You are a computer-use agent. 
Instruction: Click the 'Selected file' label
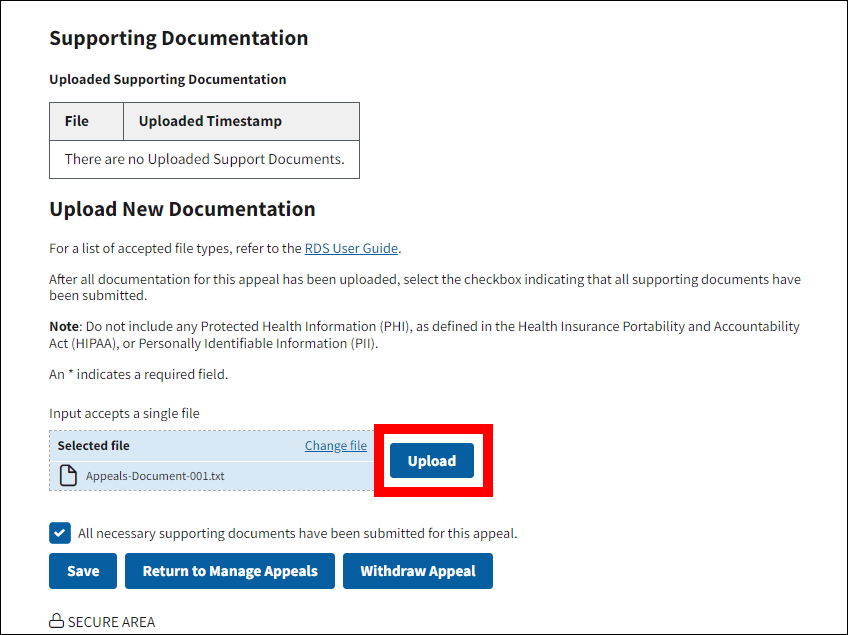93,446
